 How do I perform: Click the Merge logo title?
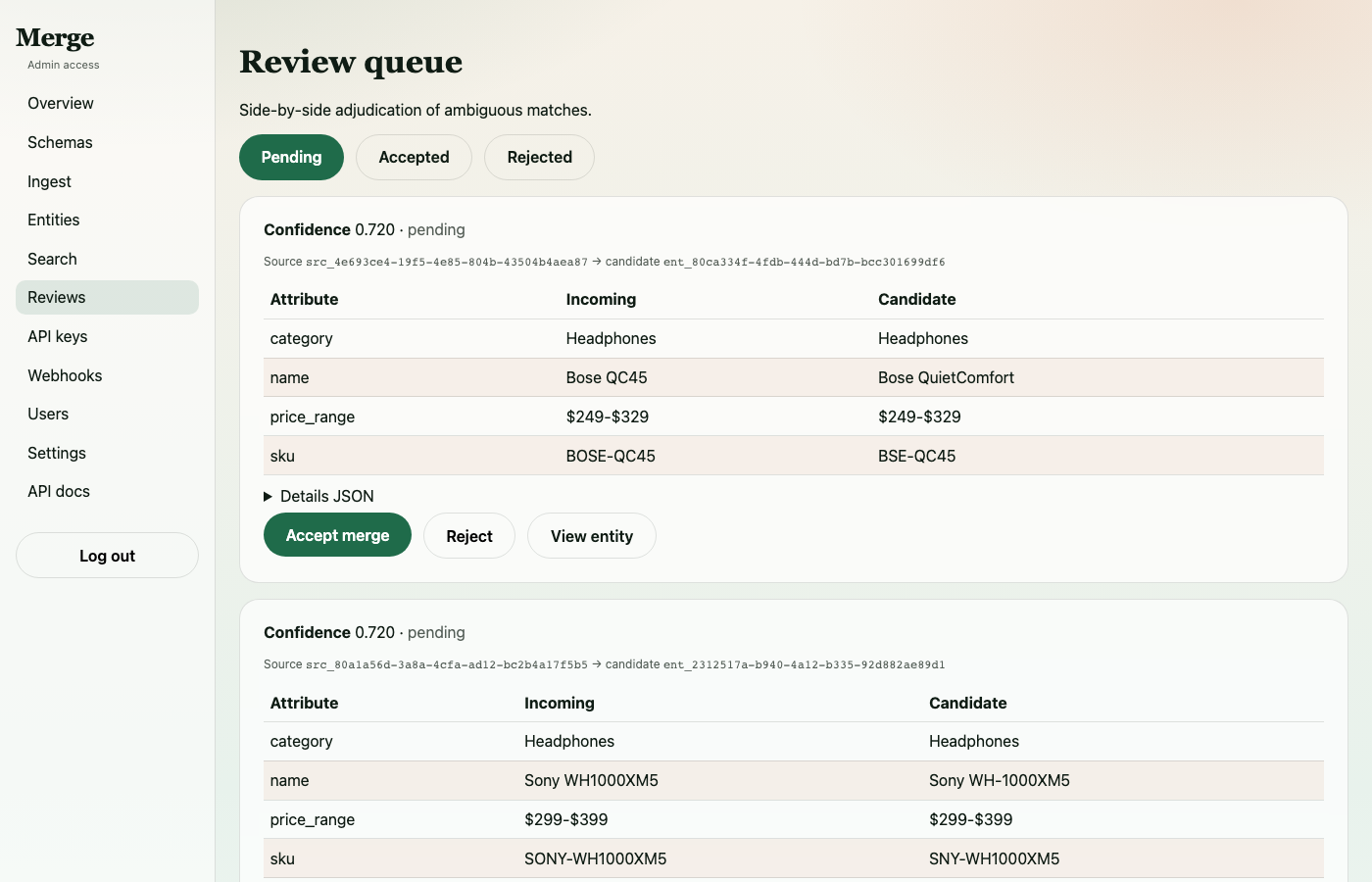(55, 38)
